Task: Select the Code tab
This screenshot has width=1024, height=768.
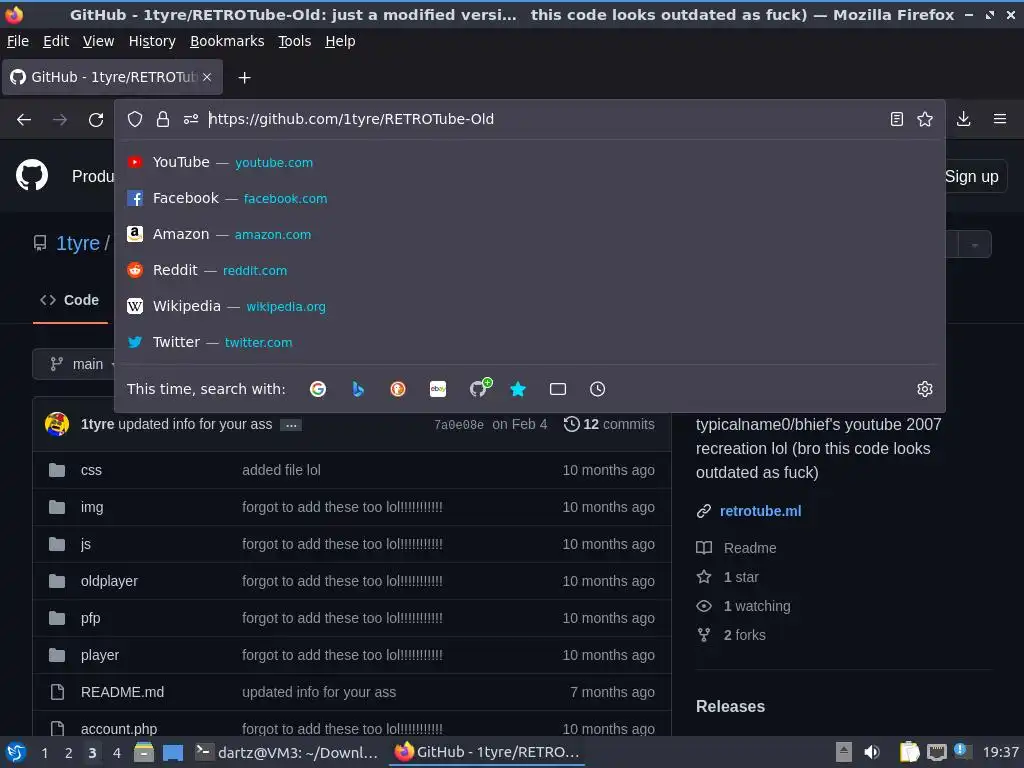Action: [70, 300]
